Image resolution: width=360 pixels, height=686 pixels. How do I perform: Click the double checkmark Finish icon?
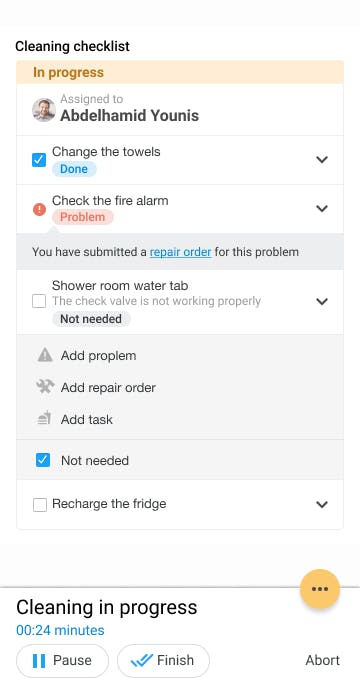point(142,660)
